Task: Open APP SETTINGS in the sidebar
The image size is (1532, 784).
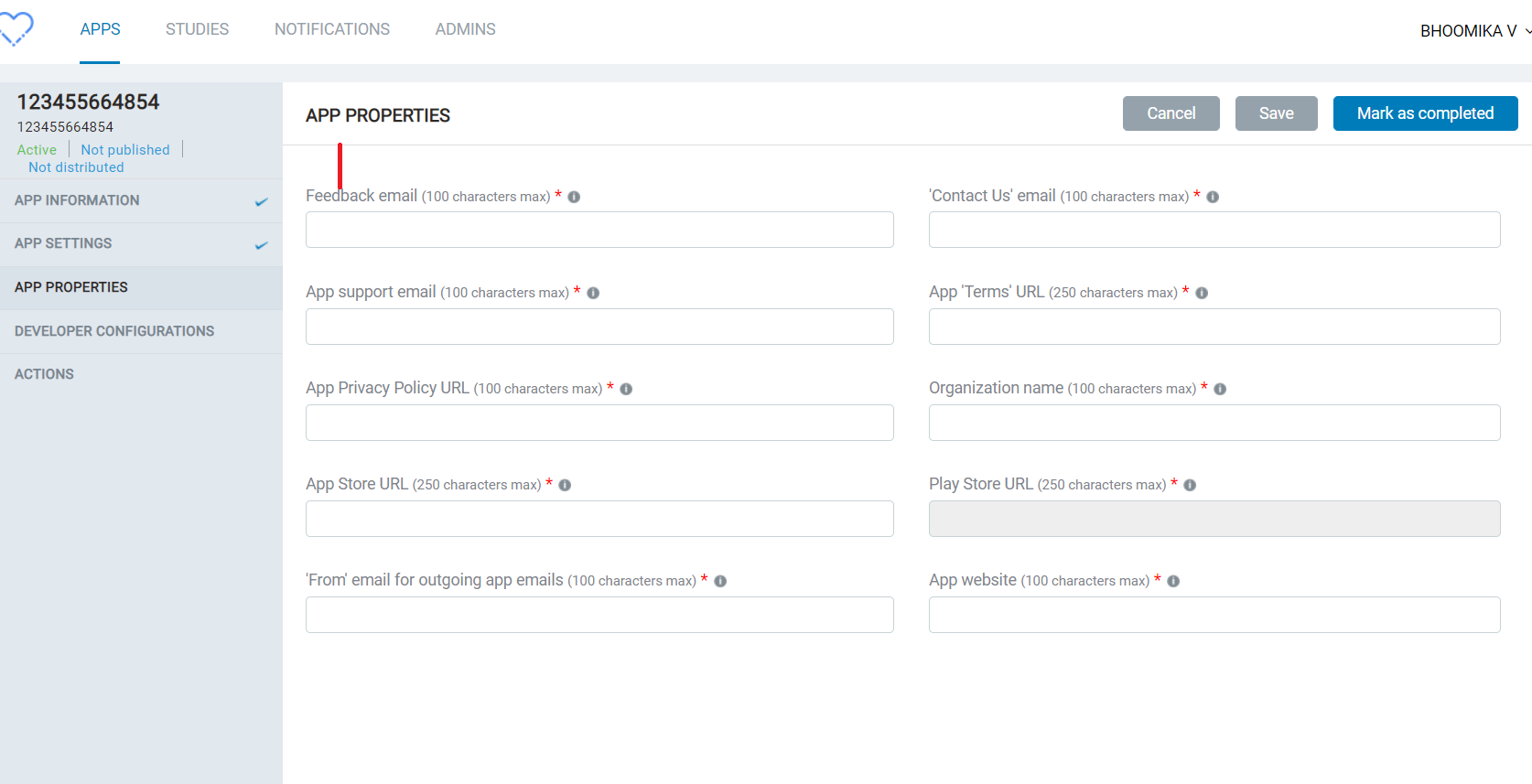Action: [141, 243]
